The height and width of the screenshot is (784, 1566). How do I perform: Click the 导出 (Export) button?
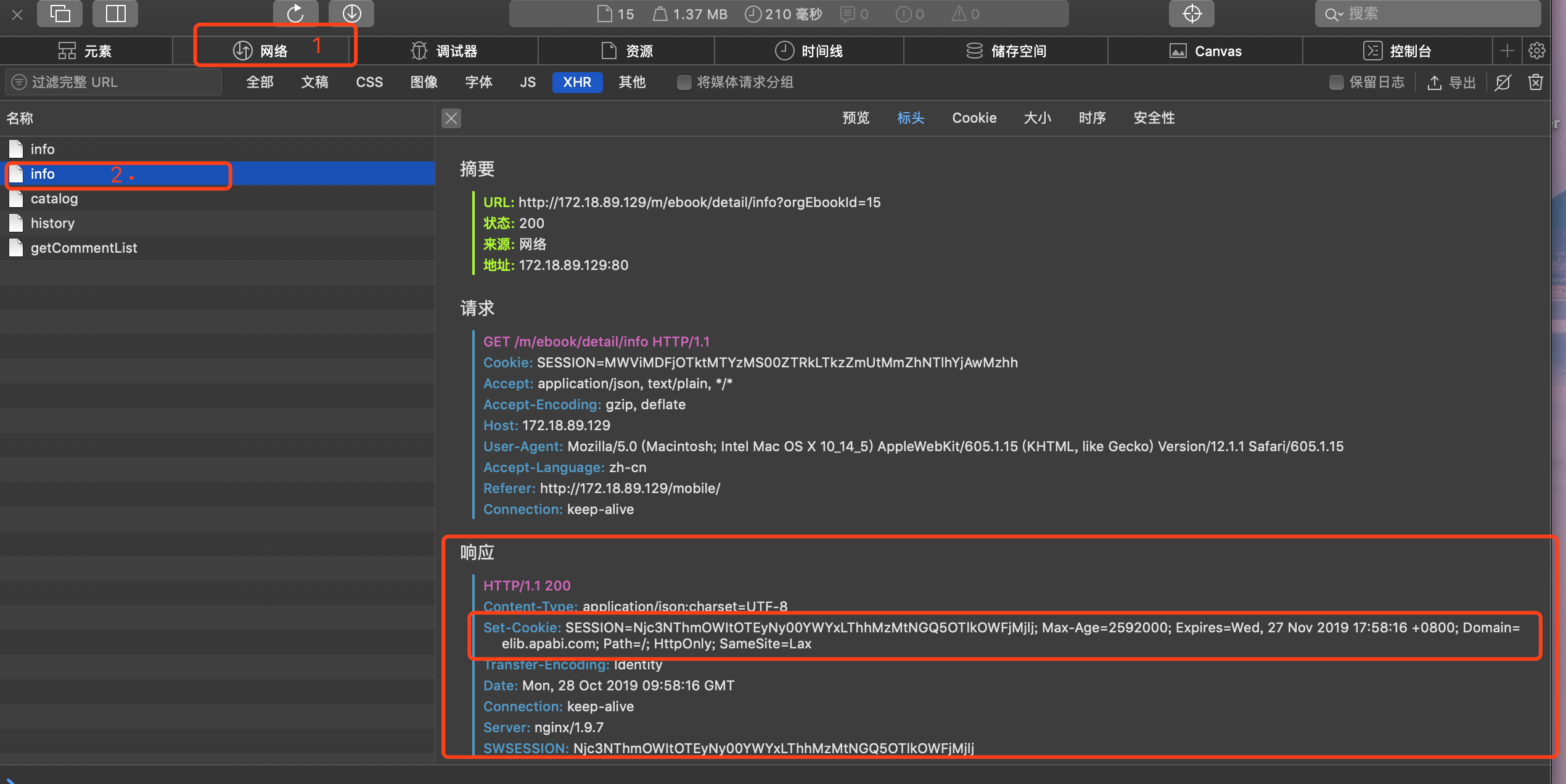tap(1451, 83)
